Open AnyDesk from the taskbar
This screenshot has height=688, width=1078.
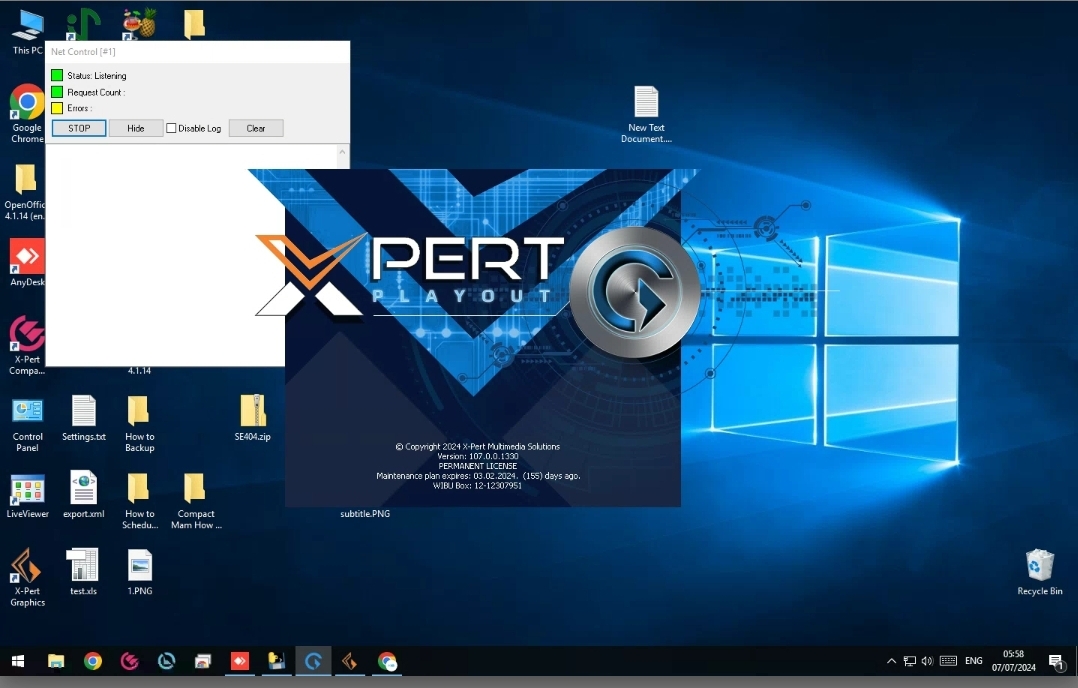coord(240,661)
